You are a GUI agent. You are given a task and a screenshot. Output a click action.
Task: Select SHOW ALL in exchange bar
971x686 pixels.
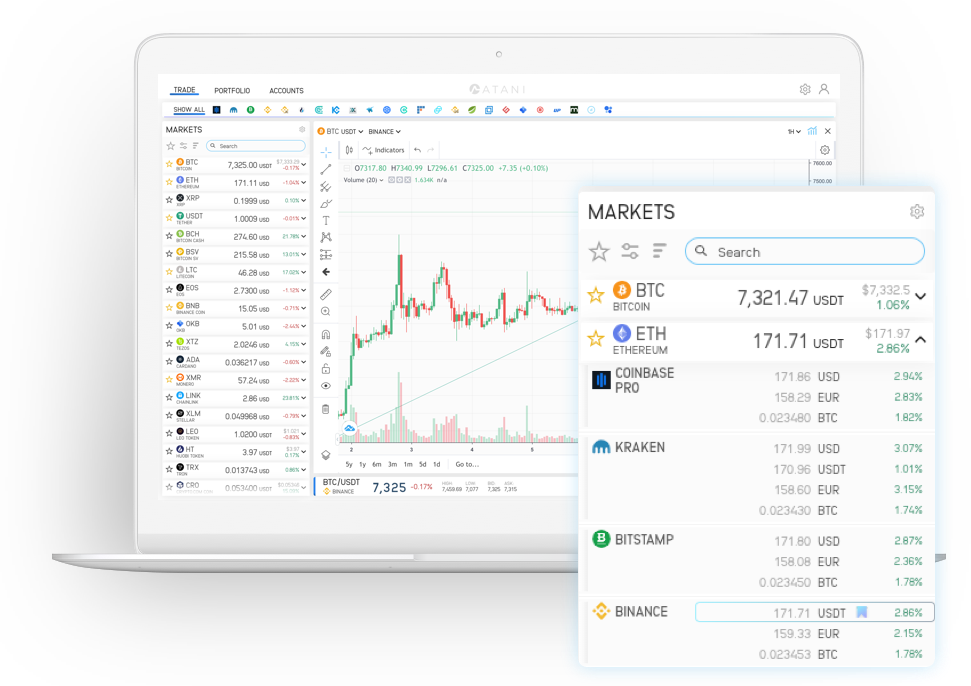189,110
